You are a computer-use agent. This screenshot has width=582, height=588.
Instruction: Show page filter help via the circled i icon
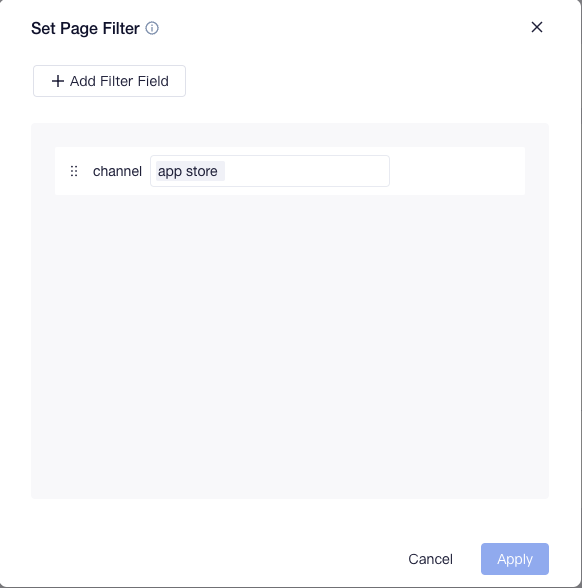[x=152, y=28]
